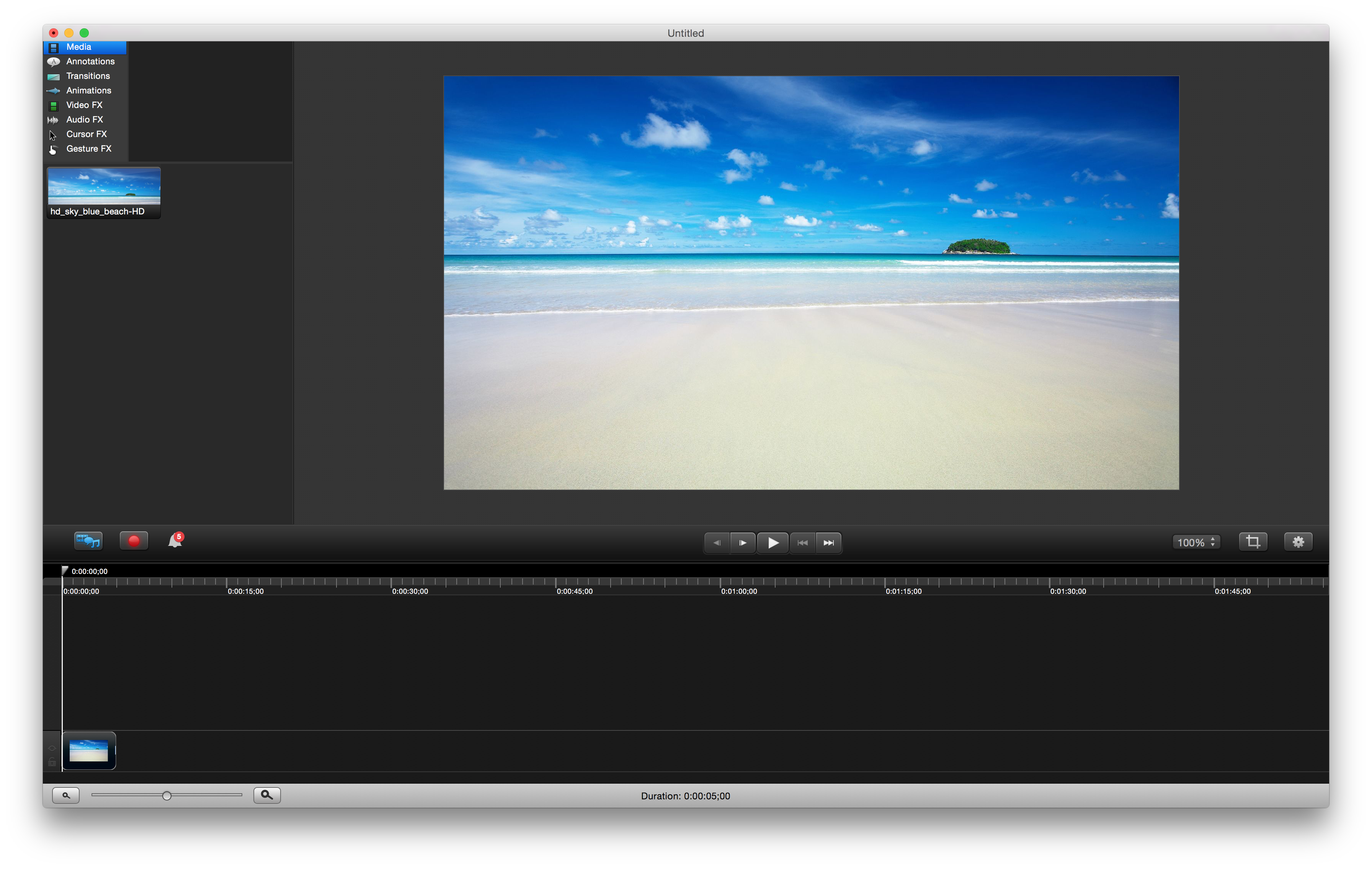1372x869 pixels.
Task: Zoom in timeline with large magnifier
Action: point(267,795)
